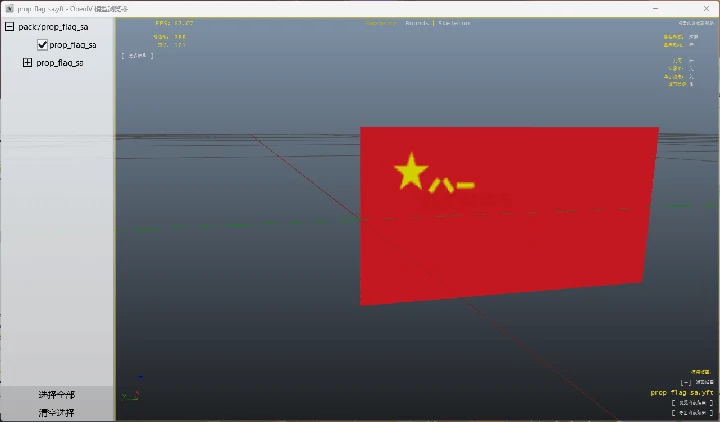
Task: Uncheck the prop_flag_sa model checkbox
Action: 42,45
